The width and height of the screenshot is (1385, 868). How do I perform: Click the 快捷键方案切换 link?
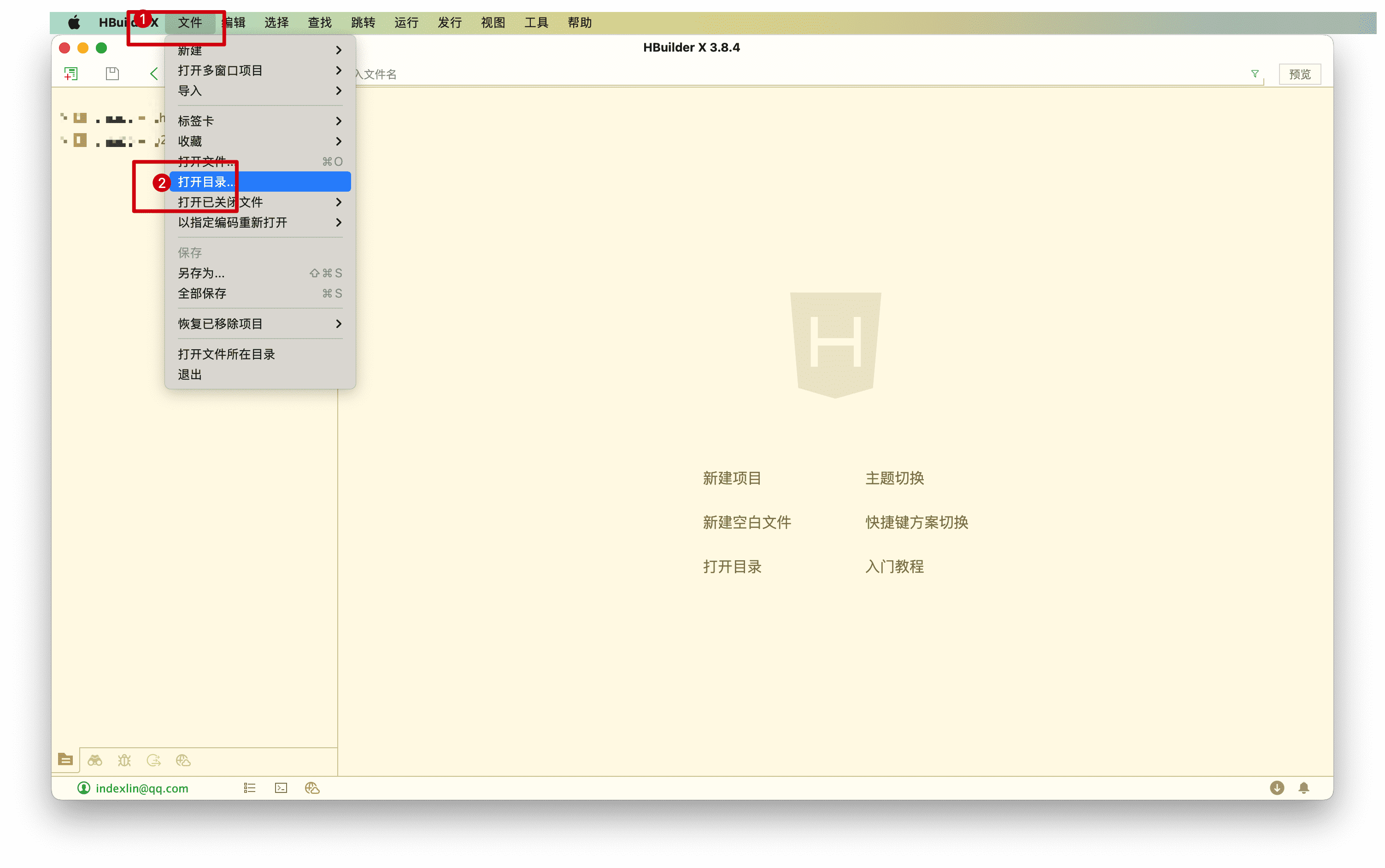[x=916, y=522]
